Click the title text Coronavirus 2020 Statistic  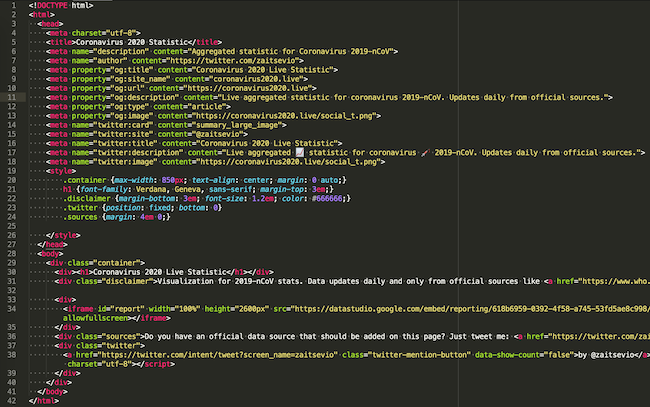point(132,42)
